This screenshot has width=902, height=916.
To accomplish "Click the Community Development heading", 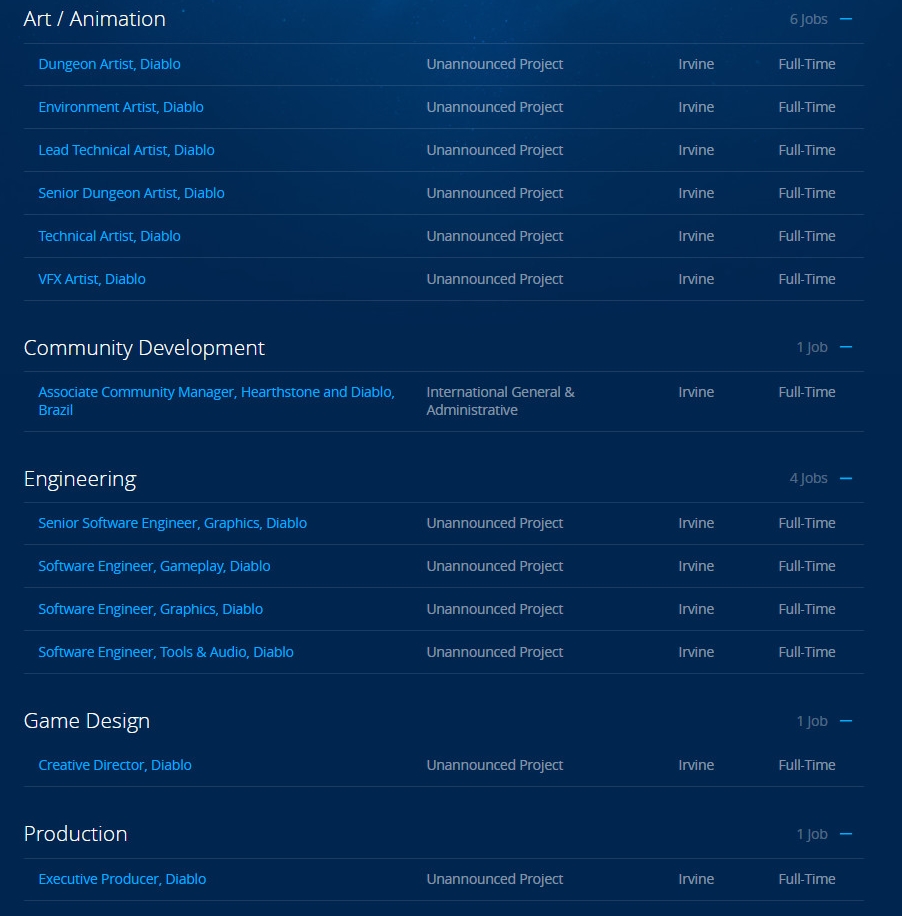I will (144, 348).
